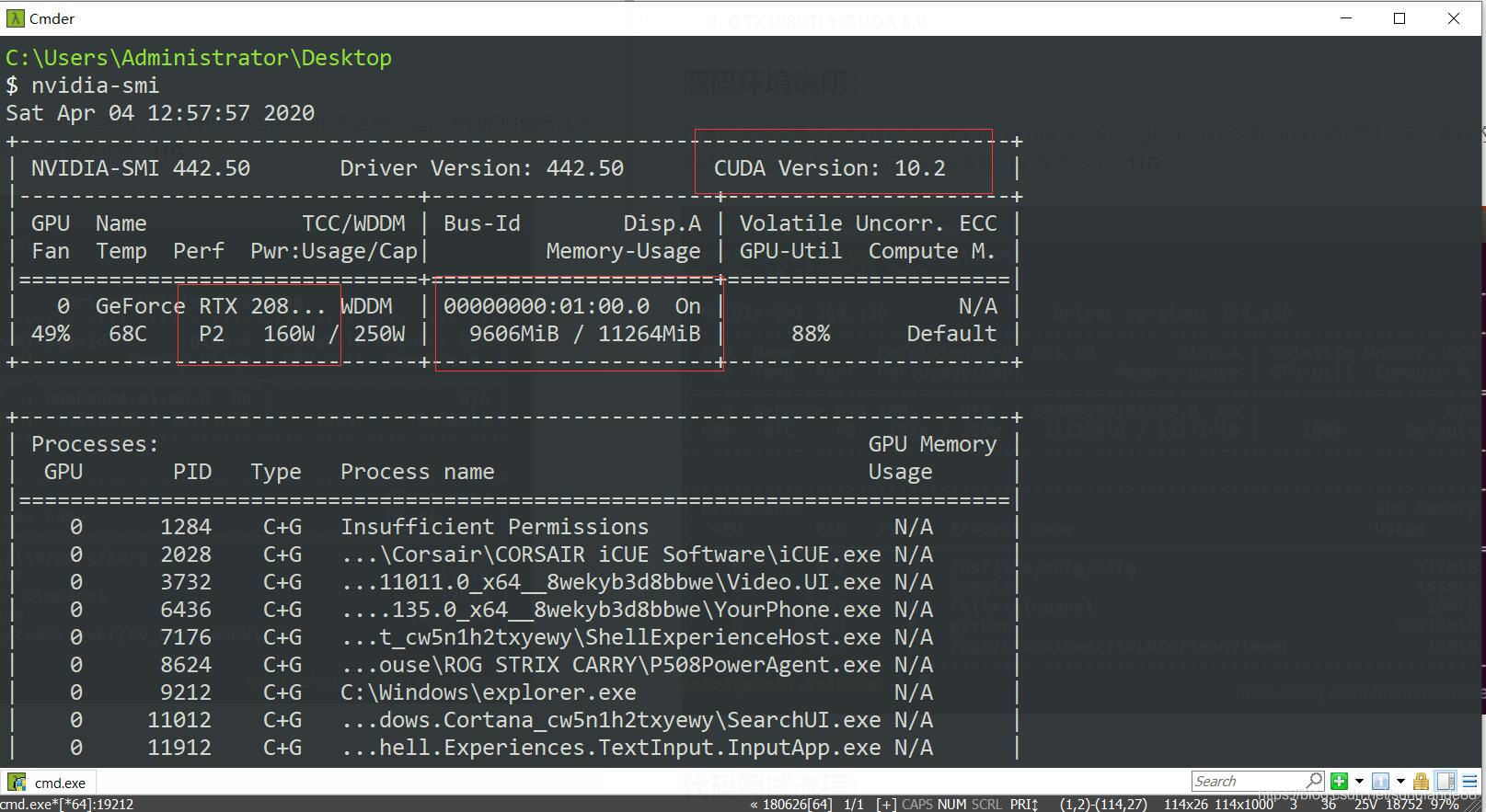Click the 68C temperature value
The image size is (1486, 812).
pos(128,334)
